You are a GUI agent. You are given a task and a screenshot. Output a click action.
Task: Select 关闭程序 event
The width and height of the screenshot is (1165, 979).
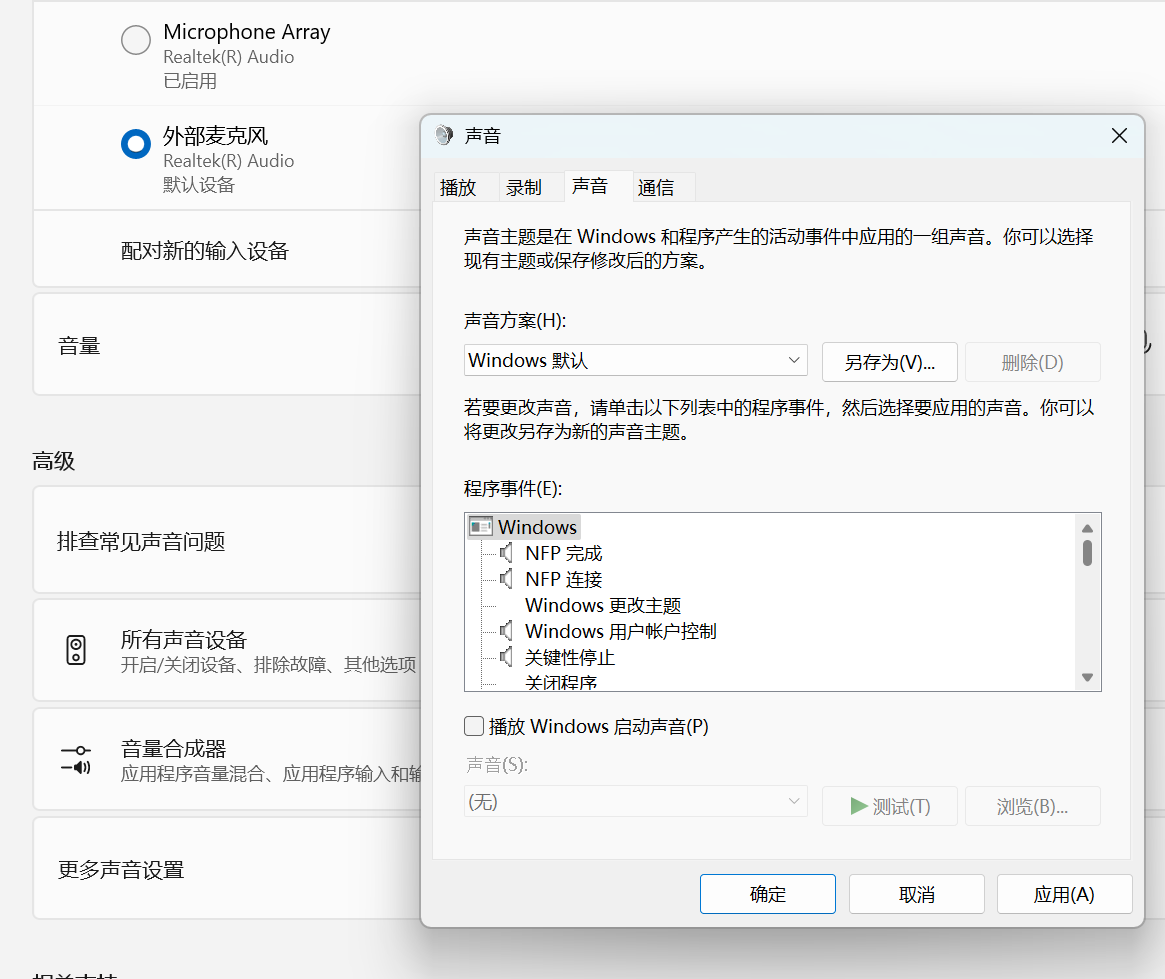point(561,682)
